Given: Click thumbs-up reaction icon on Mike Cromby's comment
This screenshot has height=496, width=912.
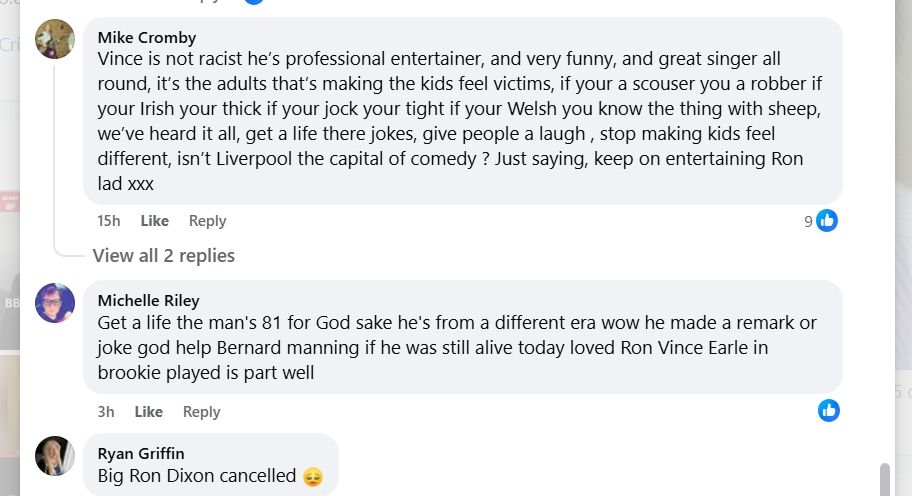Looking at the screenshot, I should click(827, 221).
